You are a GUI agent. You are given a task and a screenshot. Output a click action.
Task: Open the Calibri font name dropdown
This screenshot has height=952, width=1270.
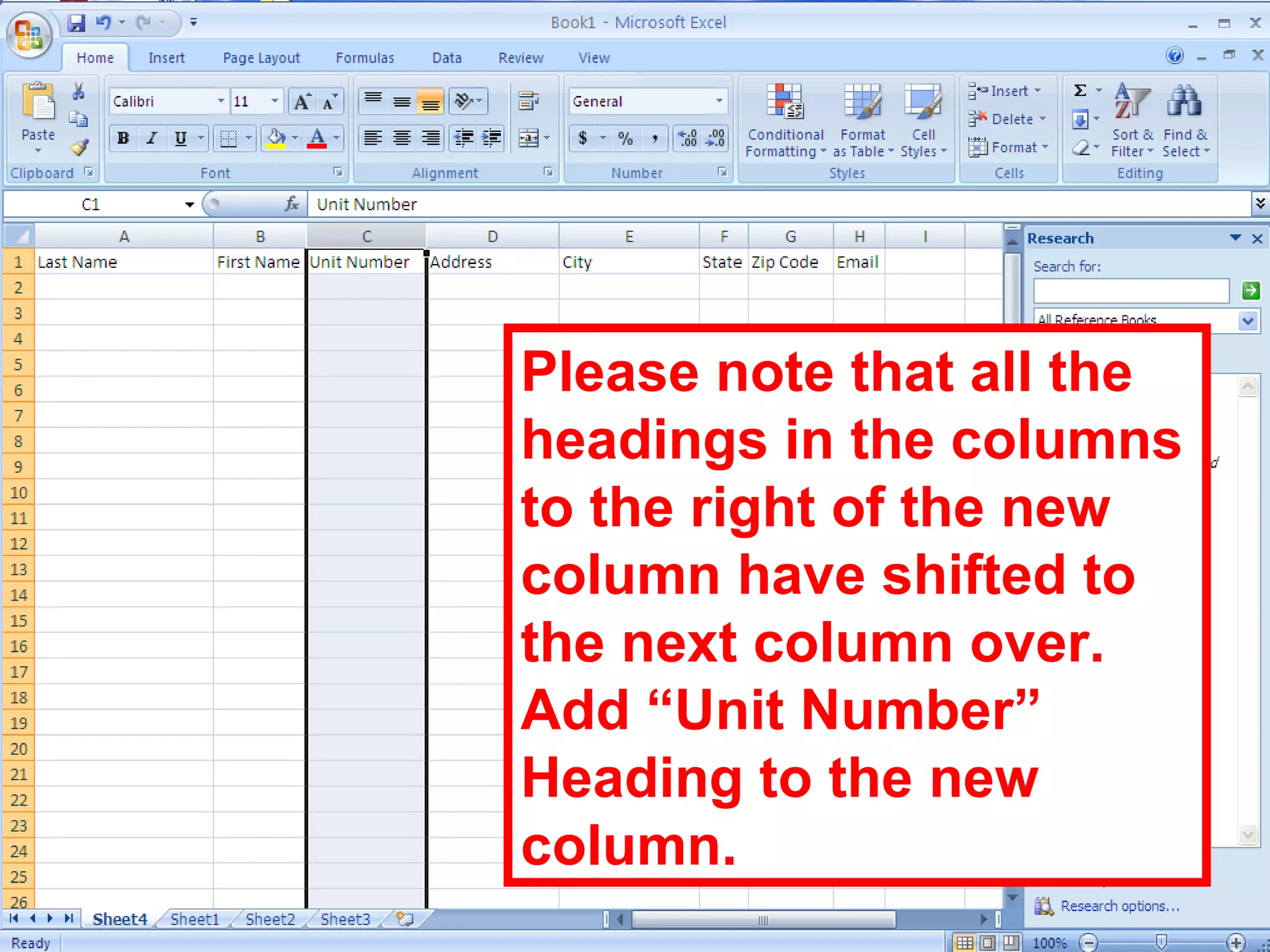[221, 101]
